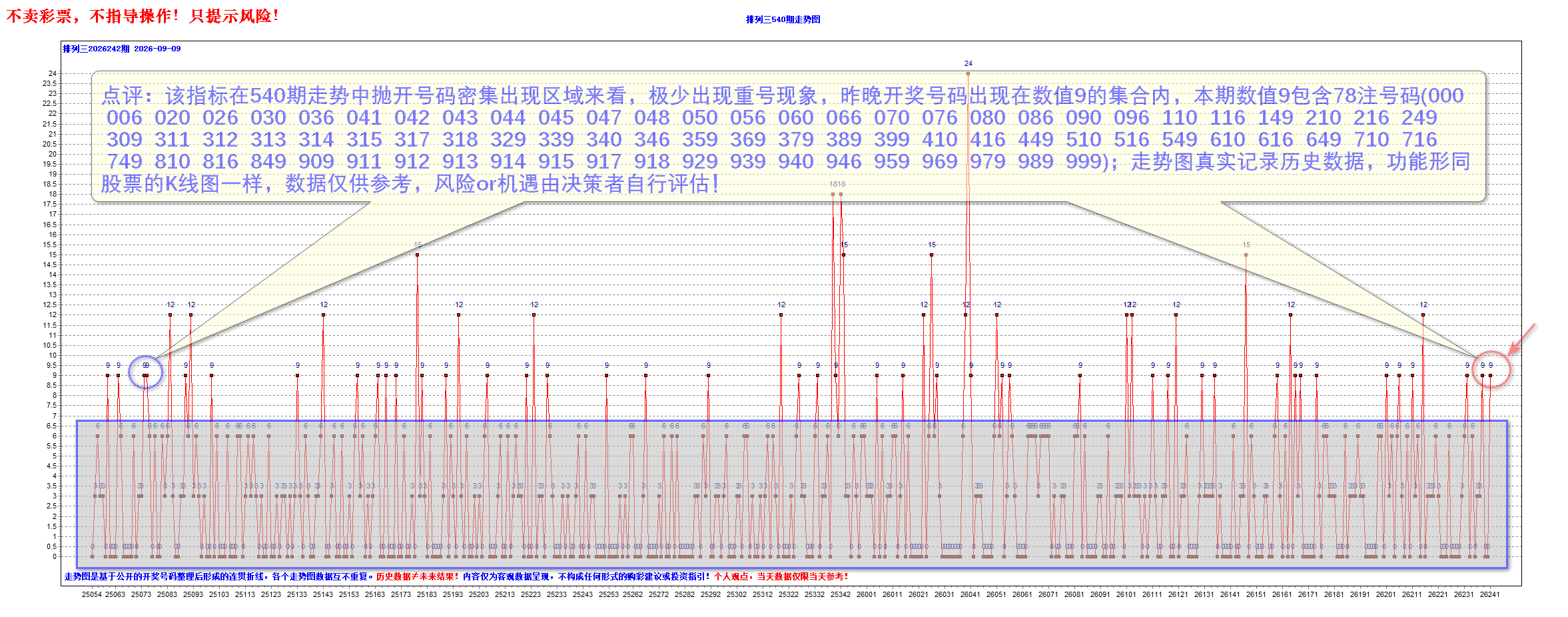The image size is (1568, 617).
Task: Click the 点评 commentary callout box
Action: coord(789,137)
